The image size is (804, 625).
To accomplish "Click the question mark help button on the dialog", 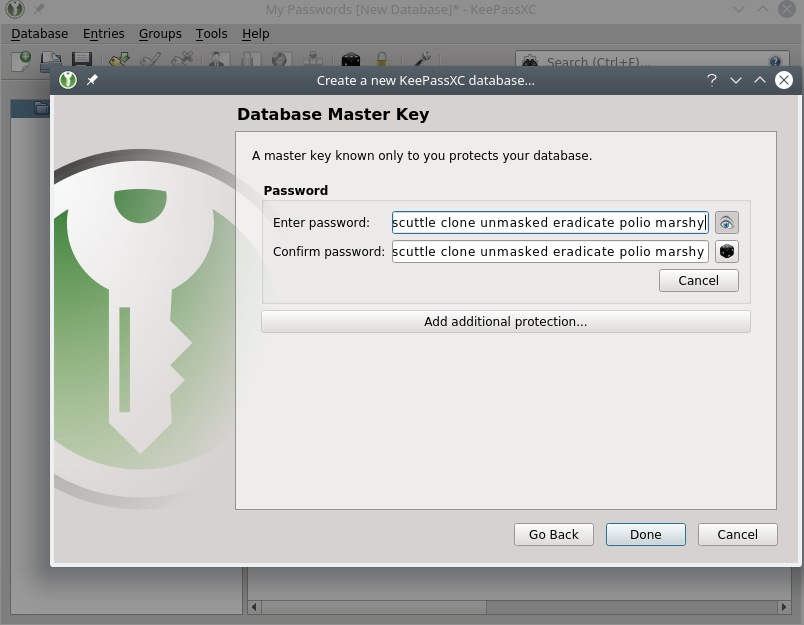I will coord(711,80).
